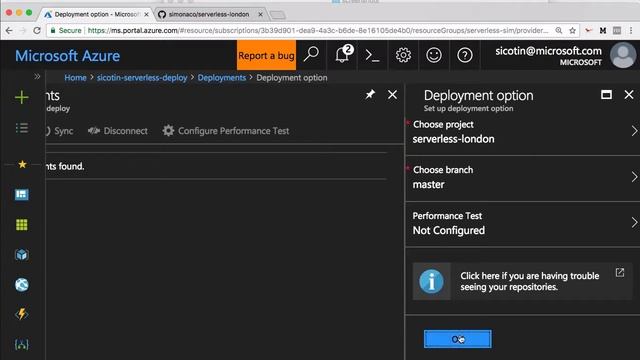
Task: Open All resources grid icon
Action: click(x=22, y=224)
